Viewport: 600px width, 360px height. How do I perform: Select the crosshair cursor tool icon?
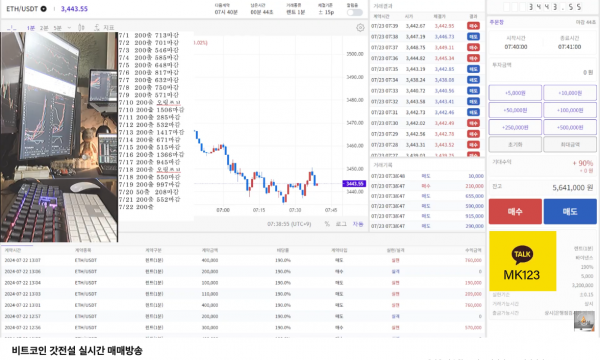(x=11, y=28)
